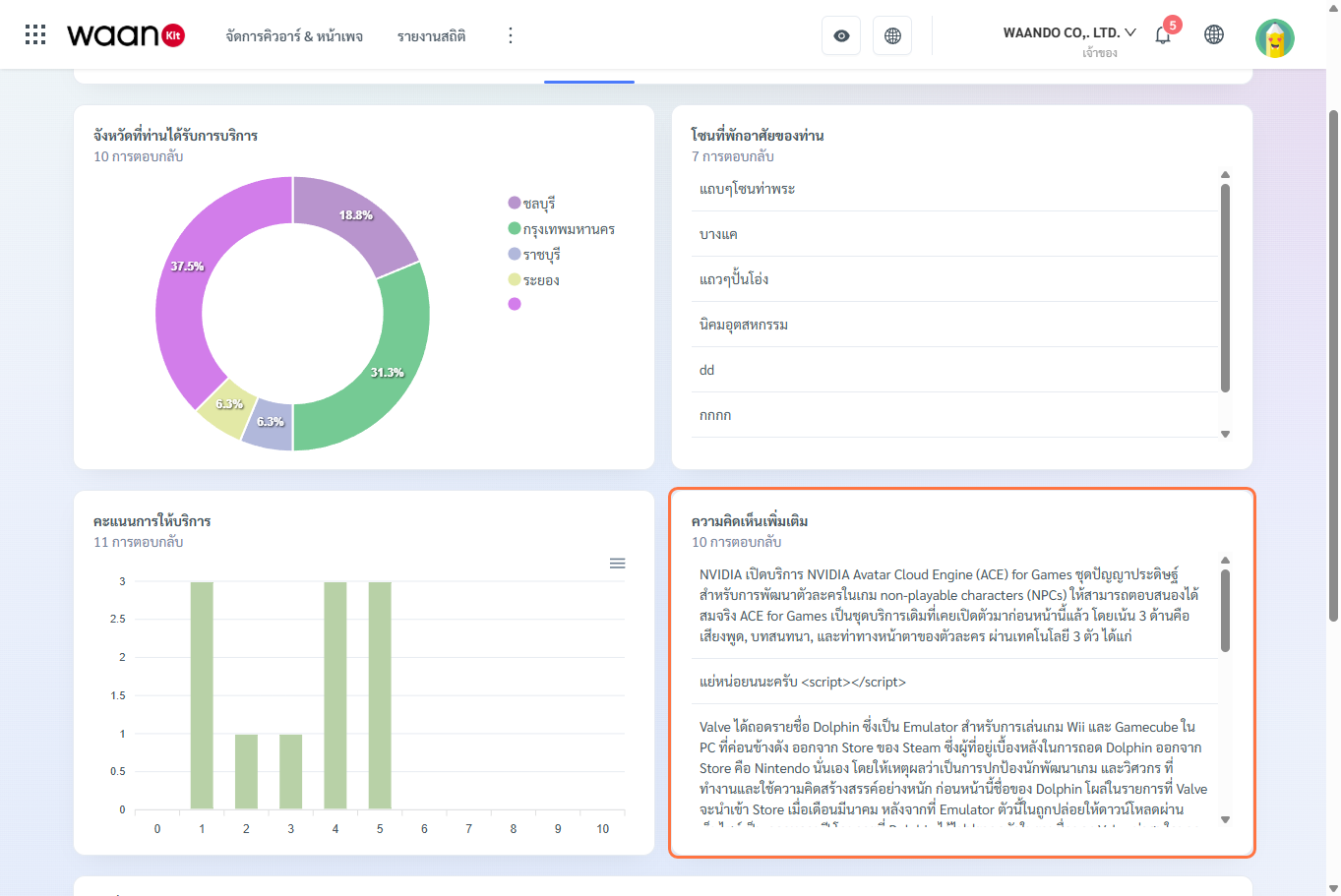Viewport: 1341px width, 896px height.
Task: Select the blue 6.3% donut segment
Action: point(270,426)
